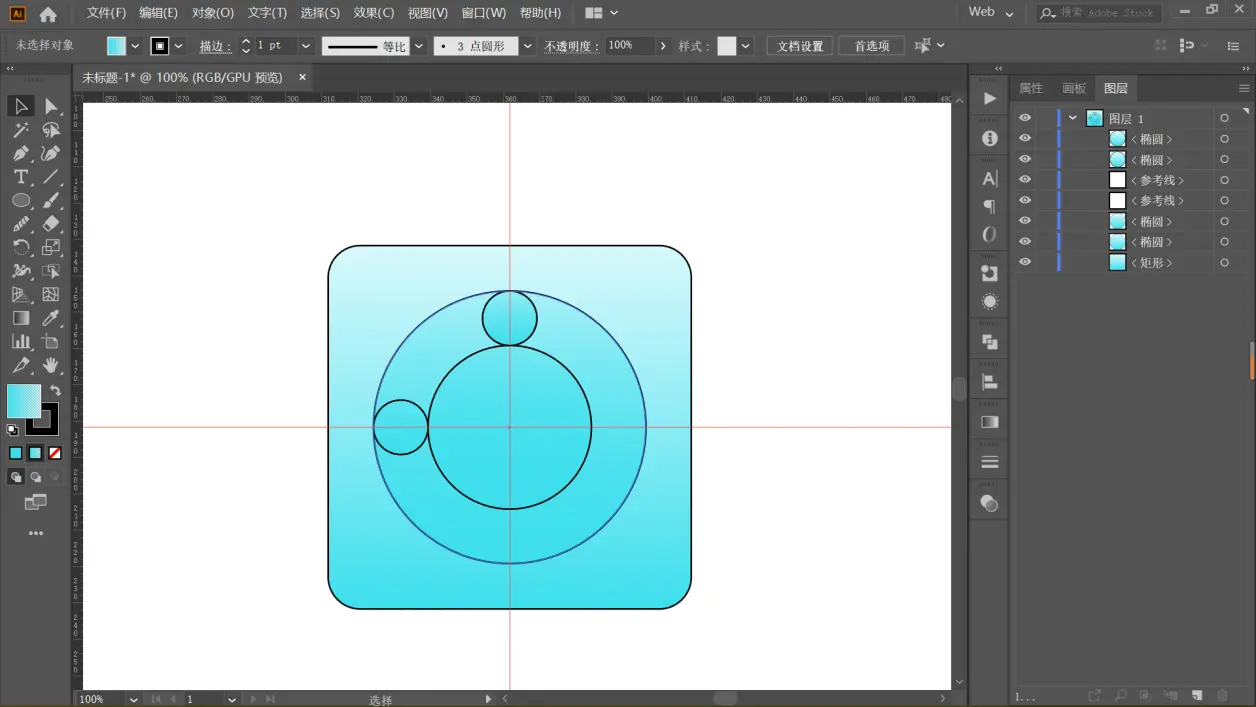This screenshot has width=1256, height=707.
Task: Select the Gradient tool
Action: pyautogui.click(x=21, y=318)
